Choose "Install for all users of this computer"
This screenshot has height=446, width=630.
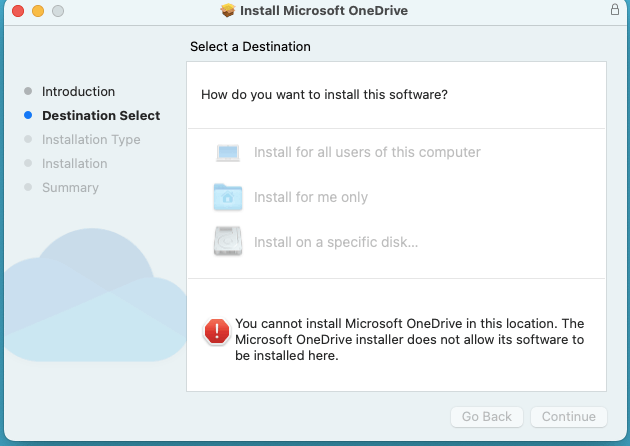(x=367, y=153)
